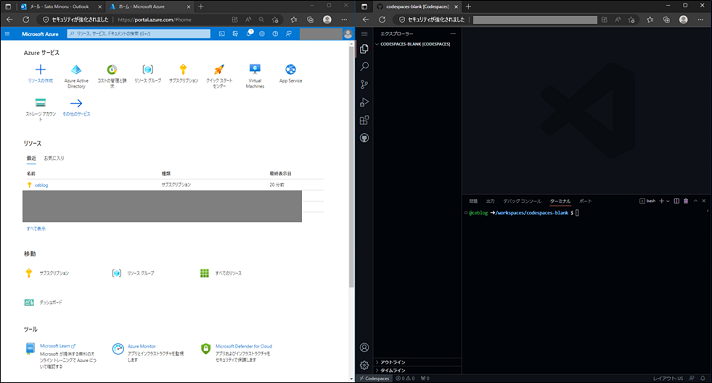Click Azure portal search field
The height and width of the screenshot is (383, 712).
pyautogui.click(x=138, y=34)
